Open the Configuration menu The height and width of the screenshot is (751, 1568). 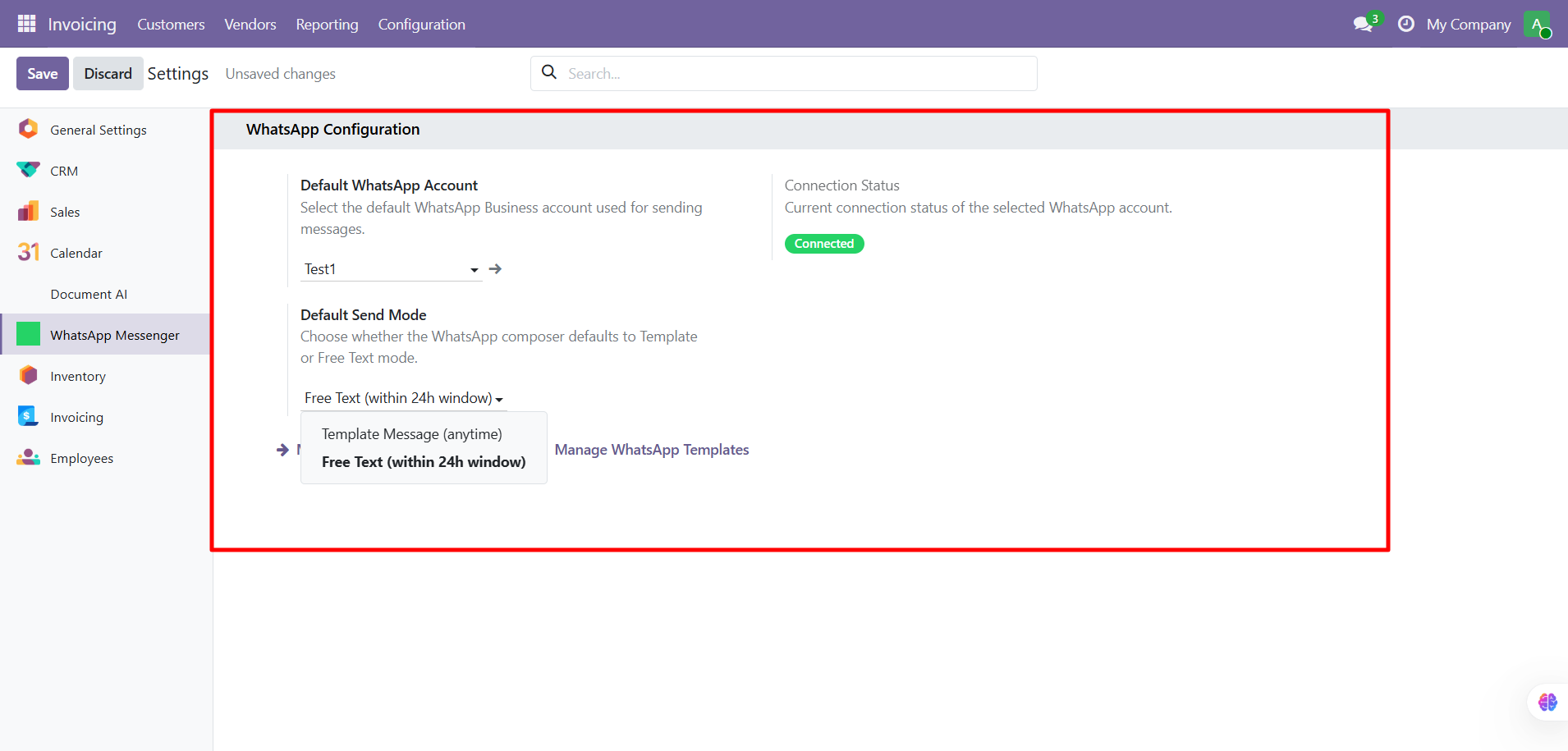[421, 25]
